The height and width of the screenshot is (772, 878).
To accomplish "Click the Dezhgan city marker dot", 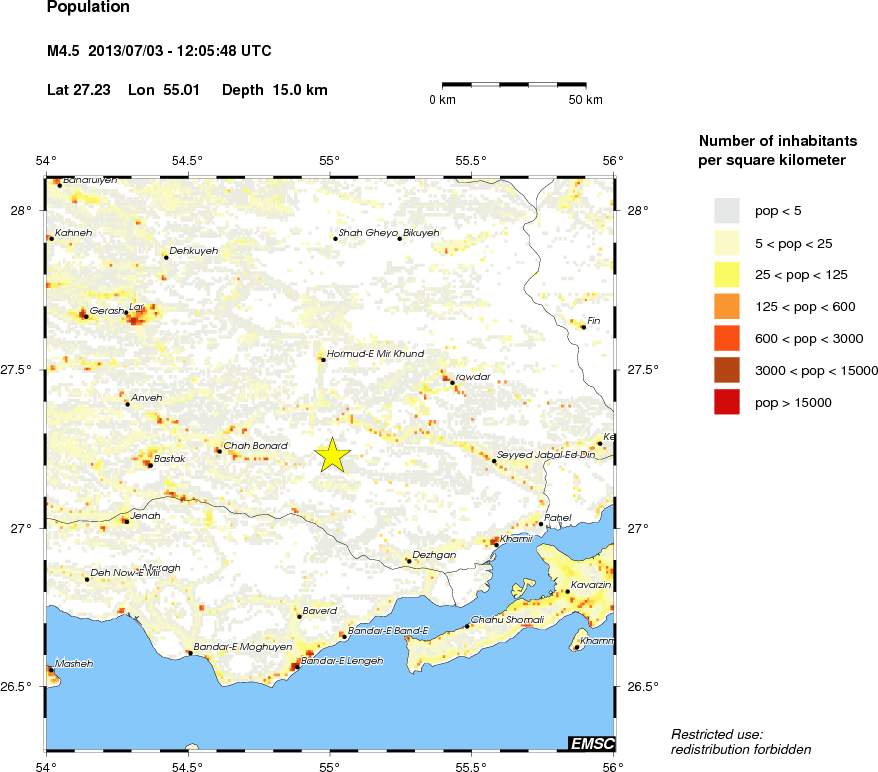I will (409, 561).
